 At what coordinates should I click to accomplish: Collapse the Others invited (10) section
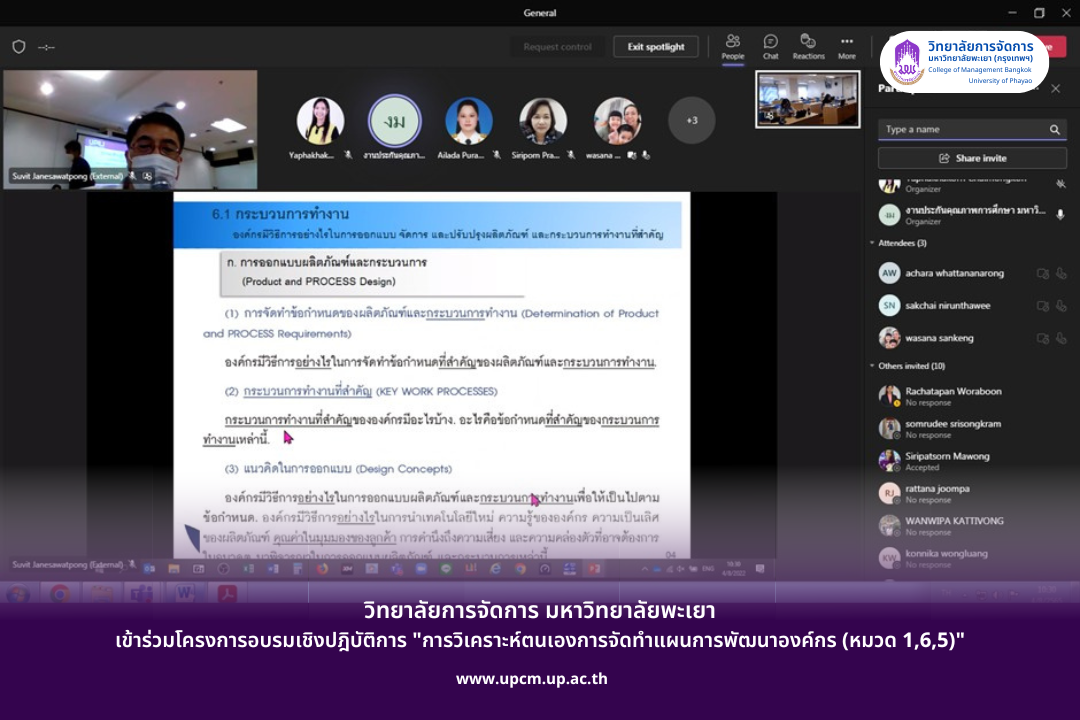[x=873, y=366]
